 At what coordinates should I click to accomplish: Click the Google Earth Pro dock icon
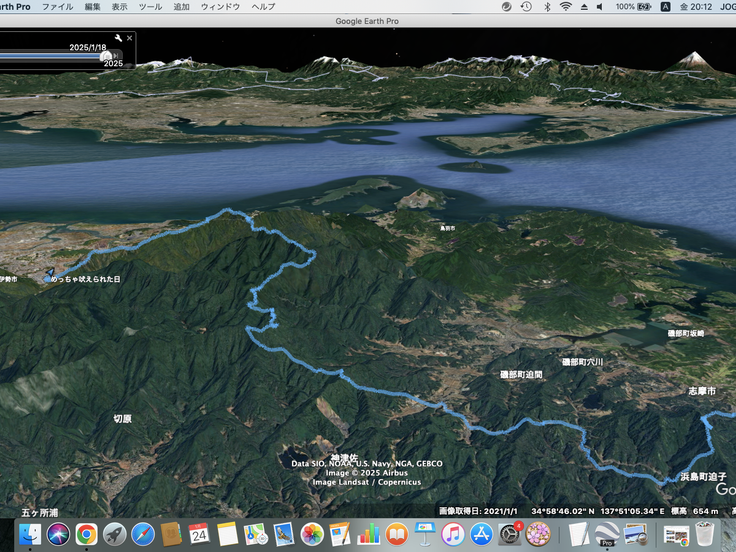coord(606,534)
